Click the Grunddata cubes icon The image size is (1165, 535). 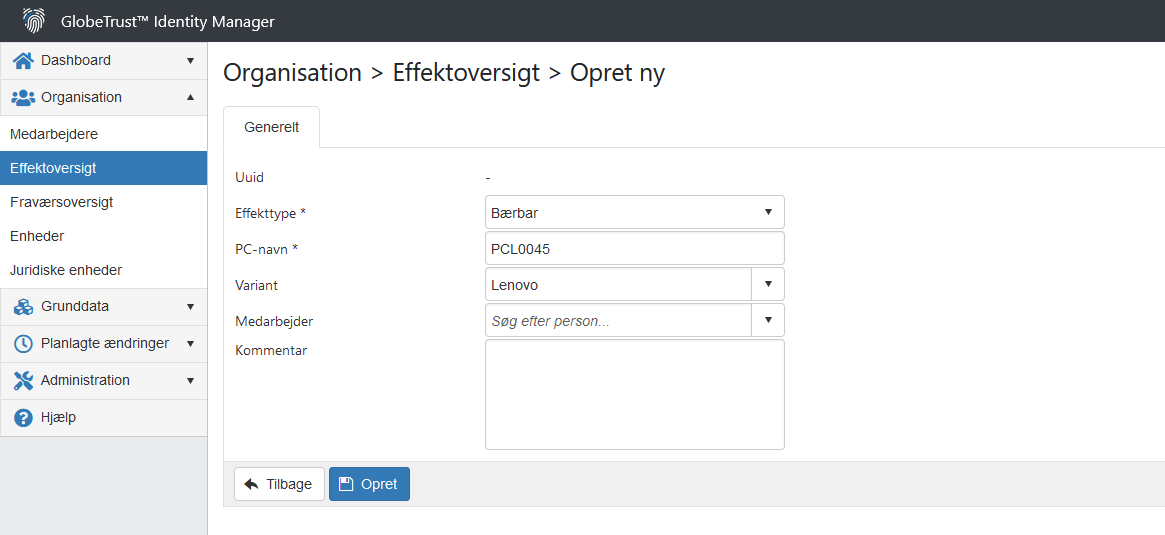[24, 306]
